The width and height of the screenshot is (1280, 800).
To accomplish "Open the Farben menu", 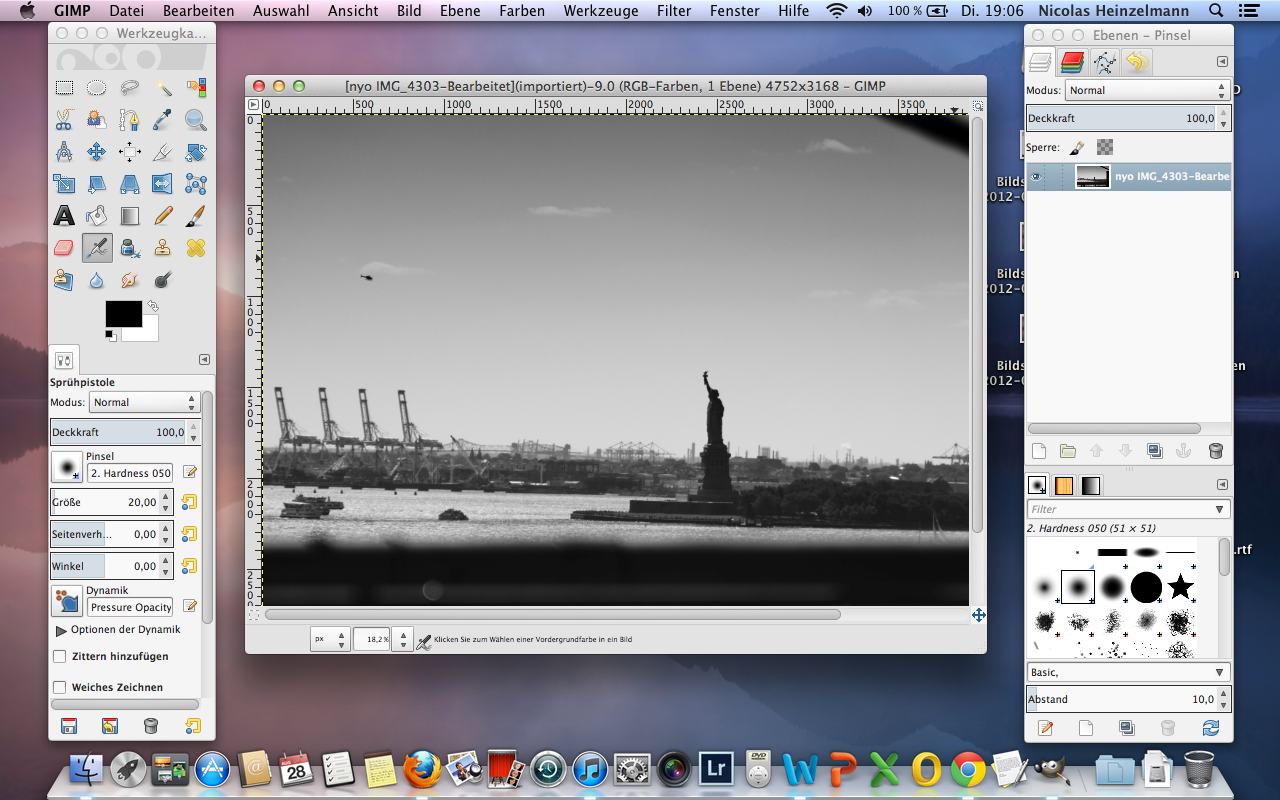I will pyautogui.click(x=522, y=11).
